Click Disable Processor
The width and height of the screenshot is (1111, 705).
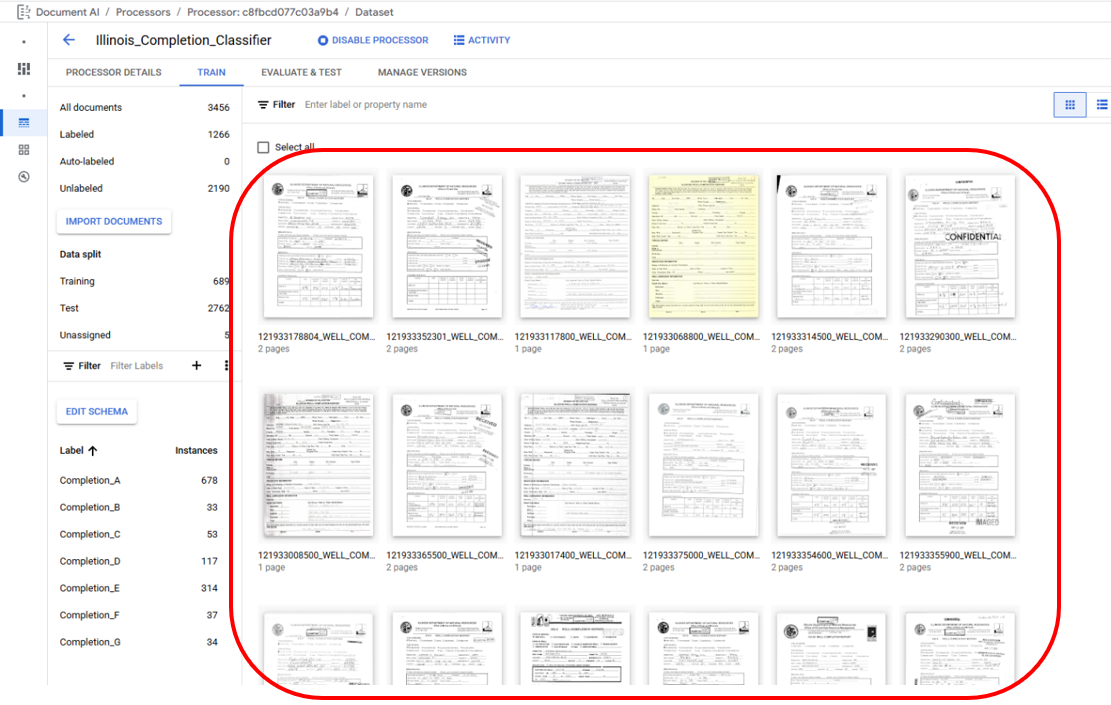pos(373,40)
